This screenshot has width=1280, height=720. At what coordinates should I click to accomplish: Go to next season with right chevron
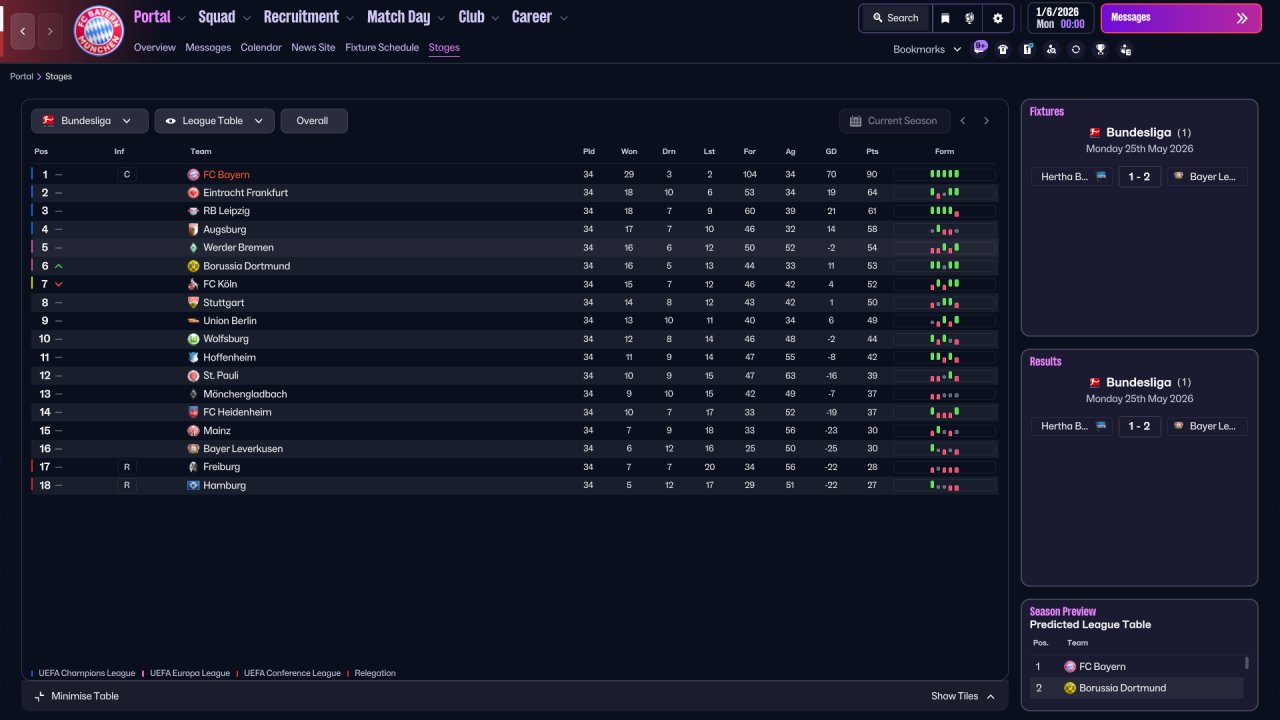(986, 121)
